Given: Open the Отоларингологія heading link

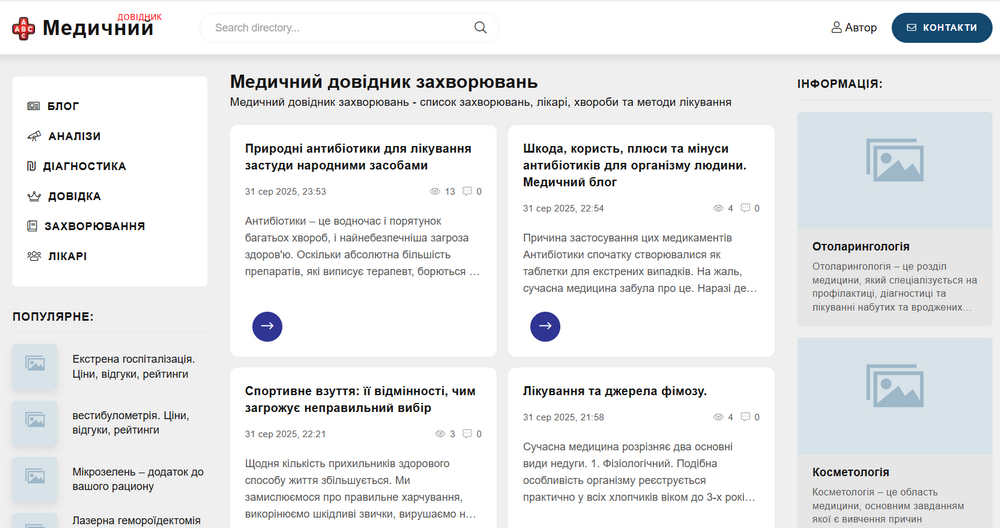Looking at the screenshot, I should pyautogui.click(x=861, y=246).
